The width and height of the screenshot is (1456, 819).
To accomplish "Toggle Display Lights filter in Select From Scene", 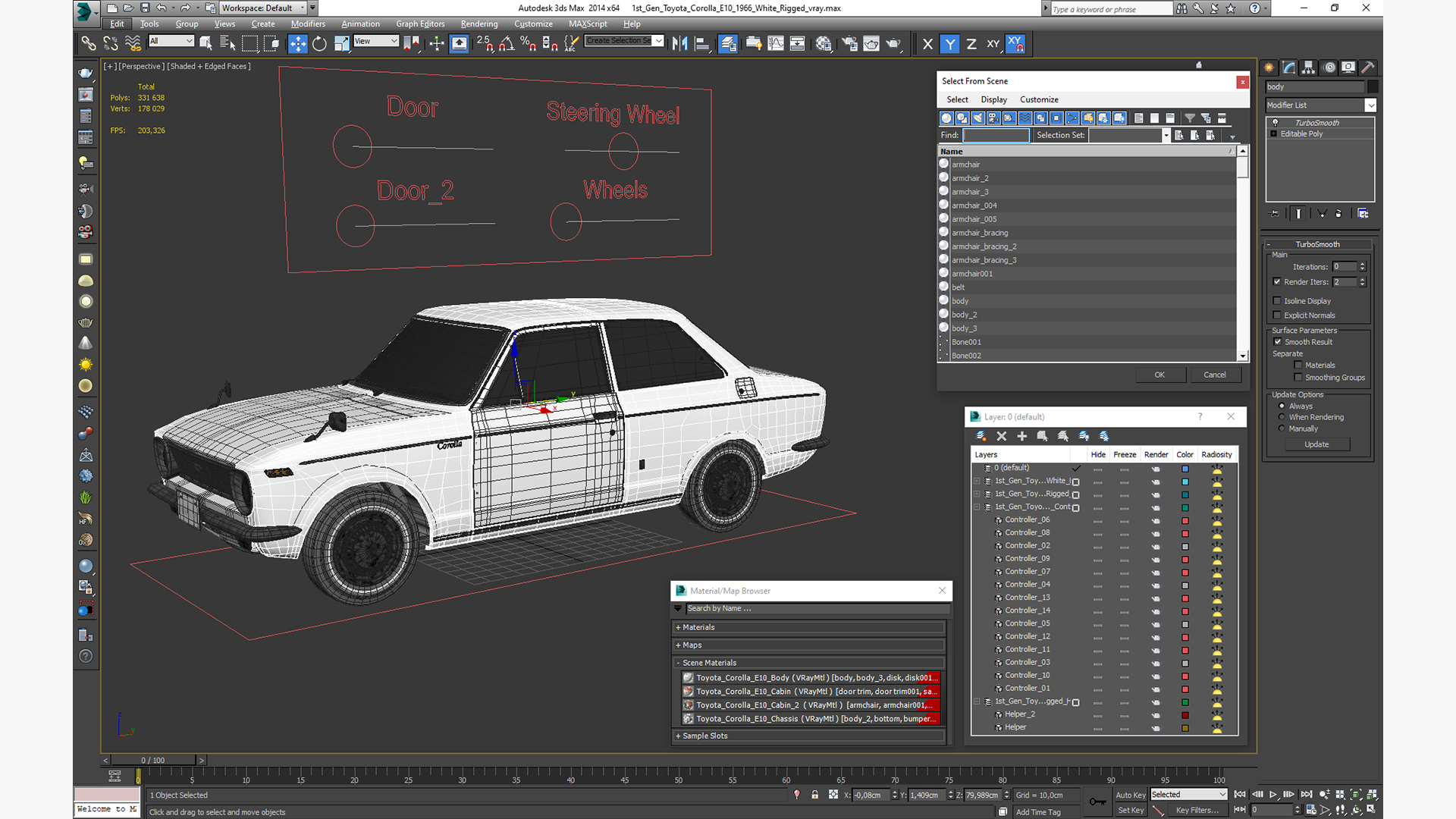I will point(978,118).
